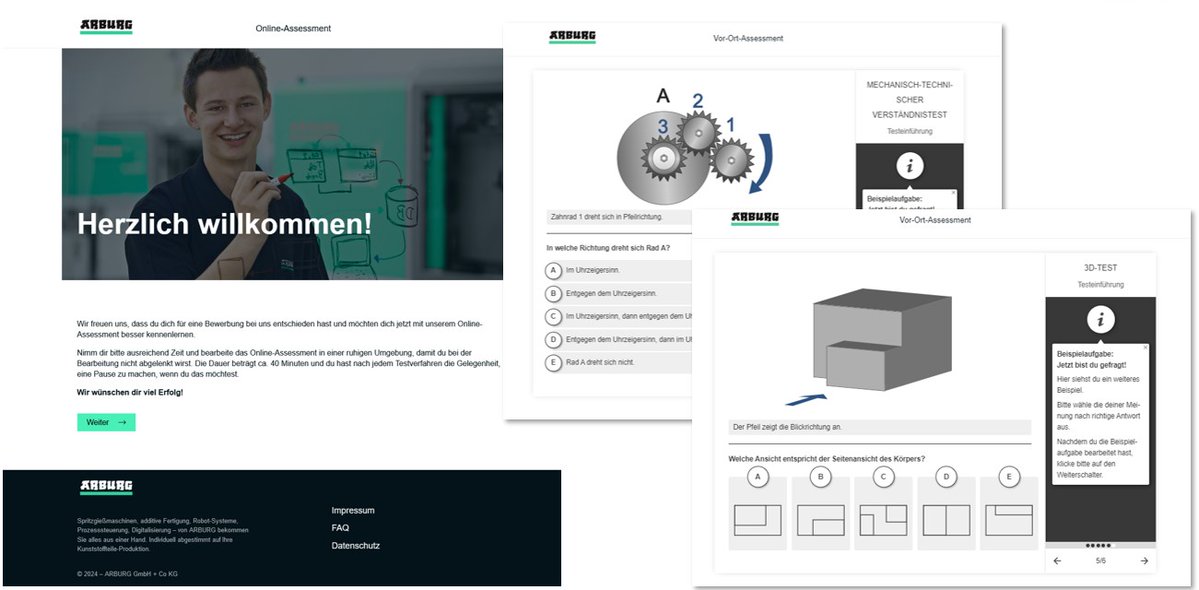
Task: Click the side-view drawing under 3D-Test option A
Action: click(758, 520)
